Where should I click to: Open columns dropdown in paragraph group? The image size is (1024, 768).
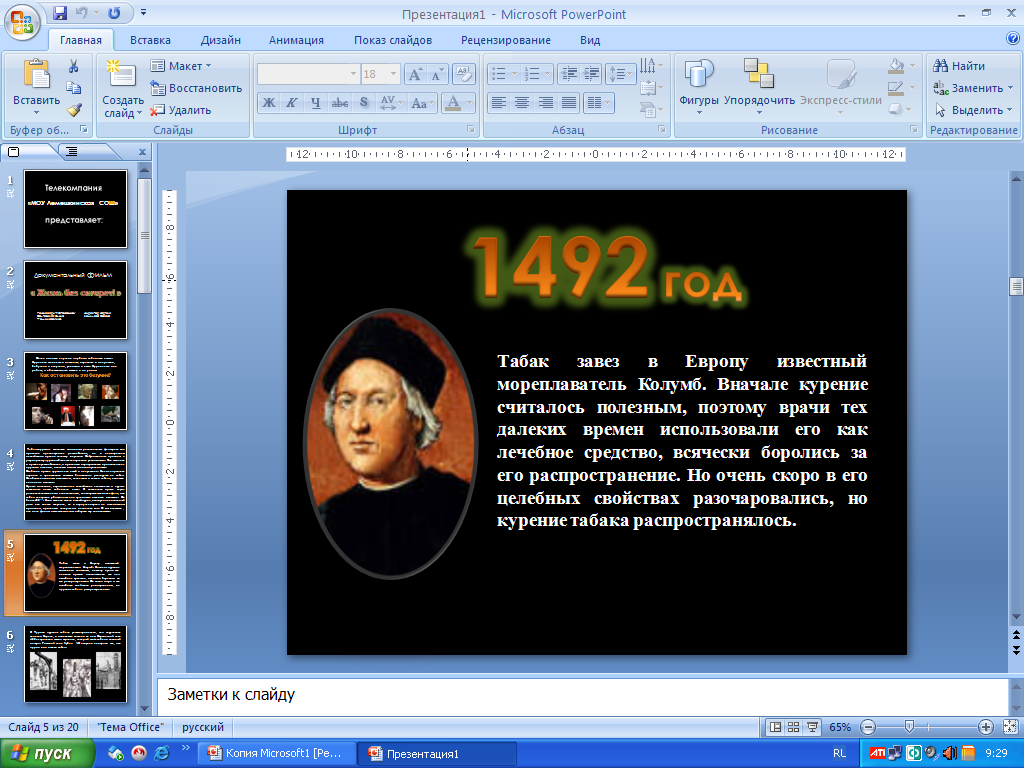598,103
